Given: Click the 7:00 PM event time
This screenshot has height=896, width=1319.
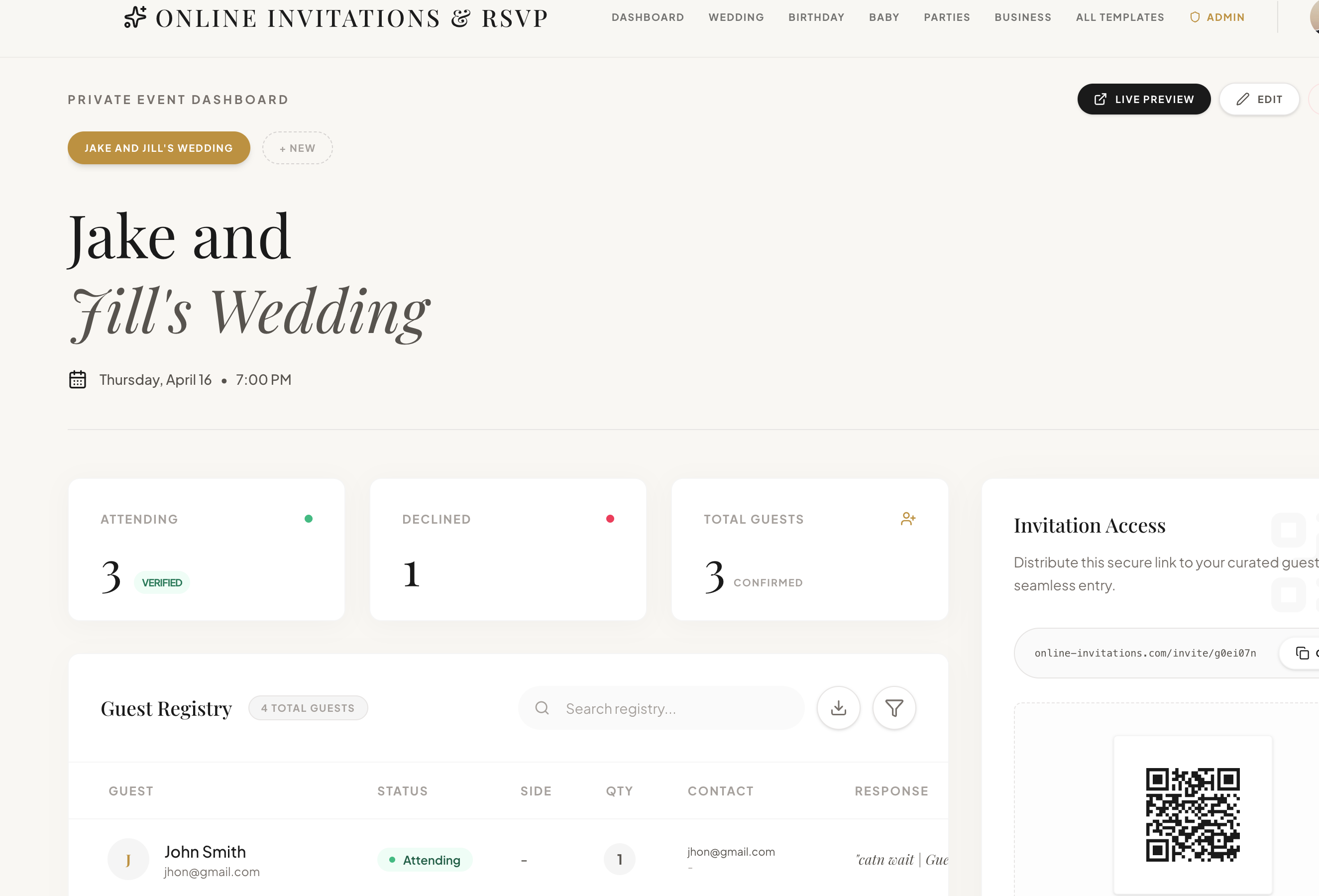Looking at the screenshot, I should [263, 380].
